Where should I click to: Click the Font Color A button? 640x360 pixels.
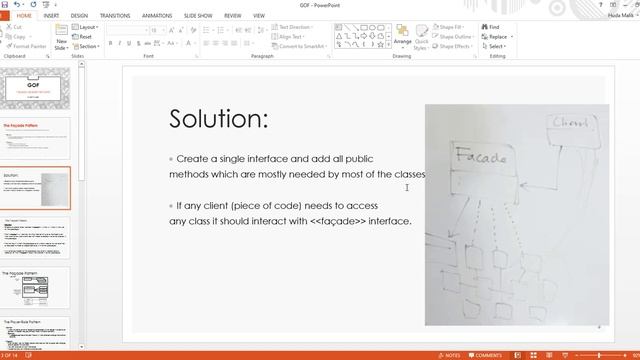point(188,43)
